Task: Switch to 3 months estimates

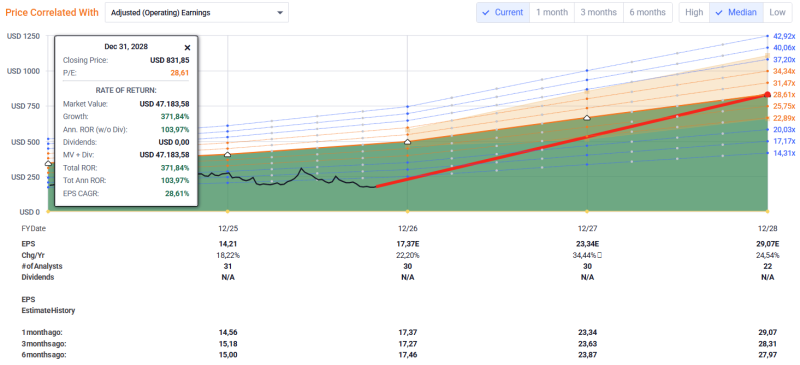Action: (599, 12)
